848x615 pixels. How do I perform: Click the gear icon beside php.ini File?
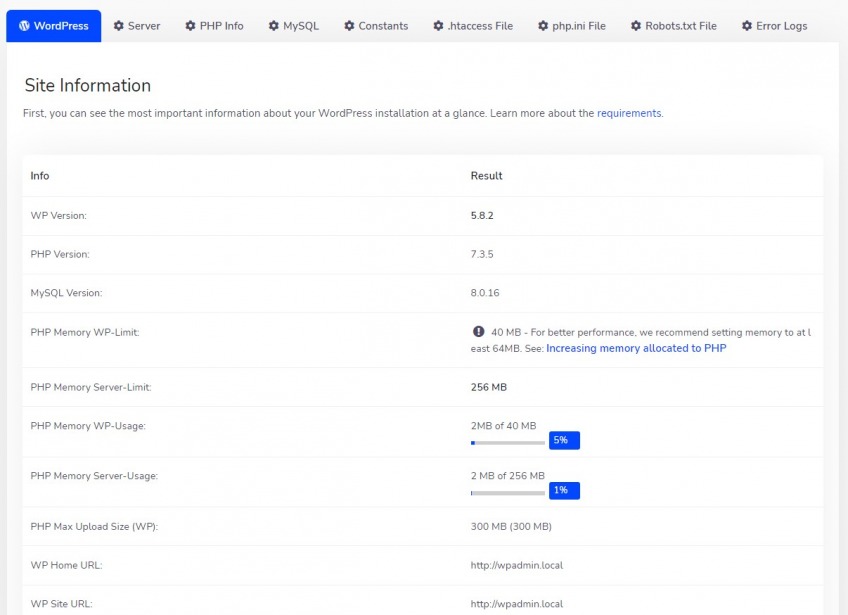tap(543, 26)
